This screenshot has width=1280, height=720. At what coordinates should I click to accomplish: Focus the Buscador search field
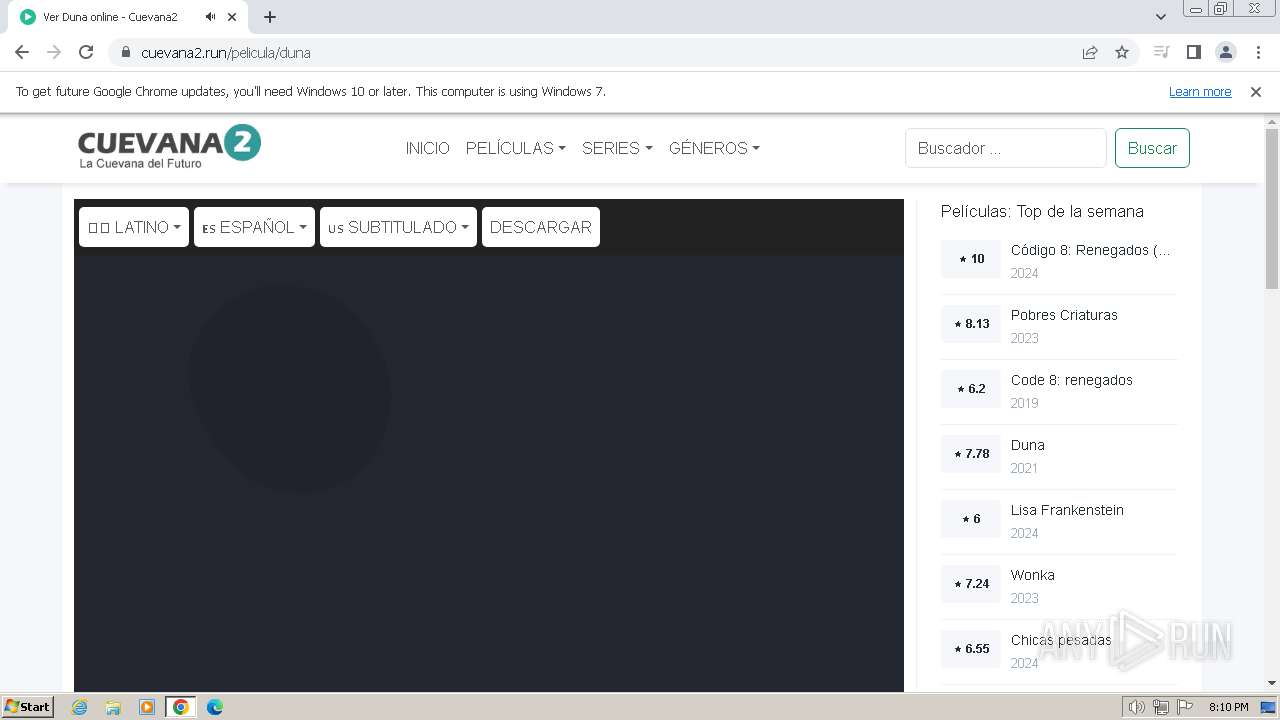click(1006, 148)
